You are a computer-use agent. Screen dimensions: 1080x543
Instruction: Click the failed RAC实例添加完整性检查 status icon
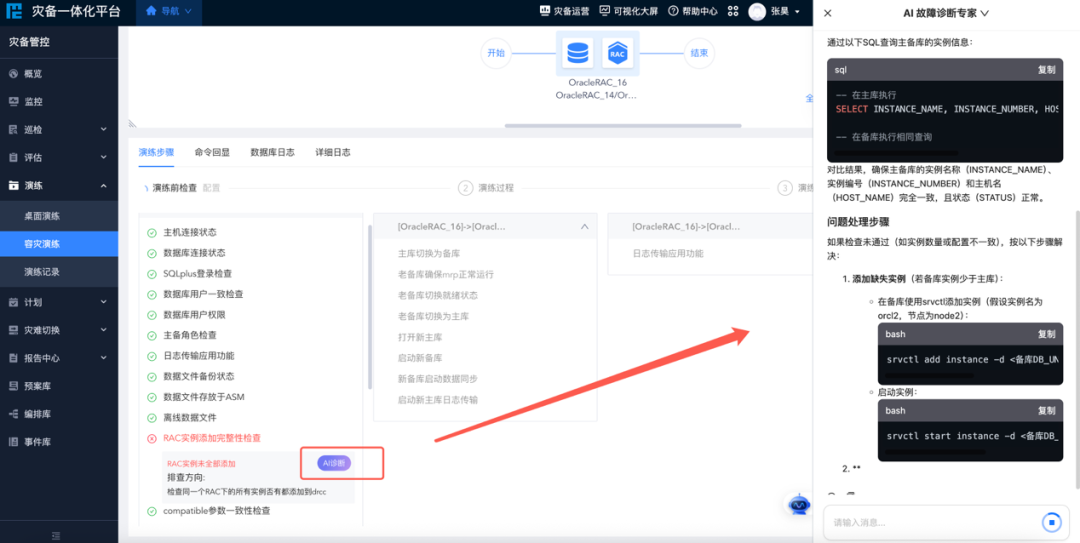(152, 438)
